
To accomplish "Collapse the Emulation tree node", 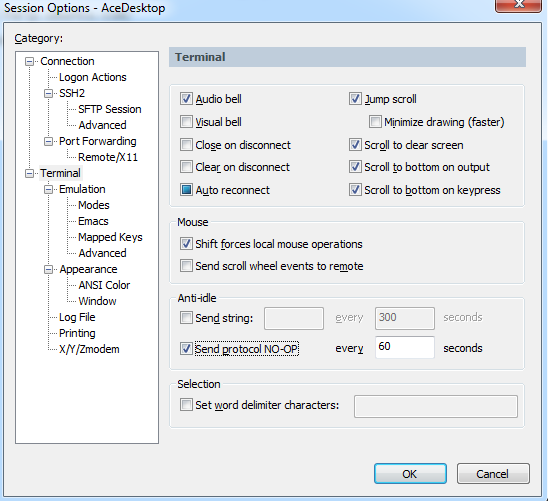I will click(x=48, y=190).
